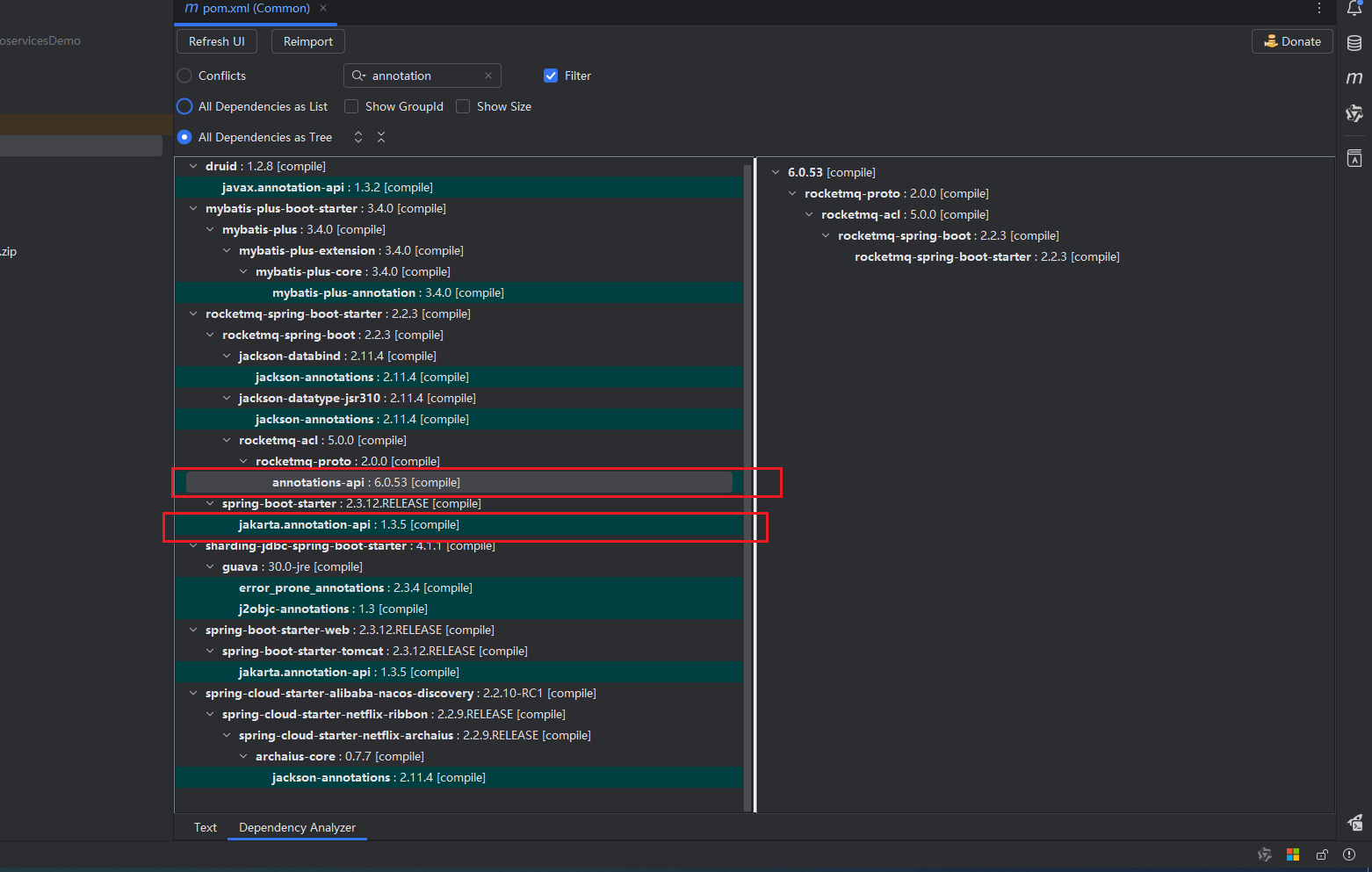
Task: Open the Database tool window
Action: point(1354,43)
